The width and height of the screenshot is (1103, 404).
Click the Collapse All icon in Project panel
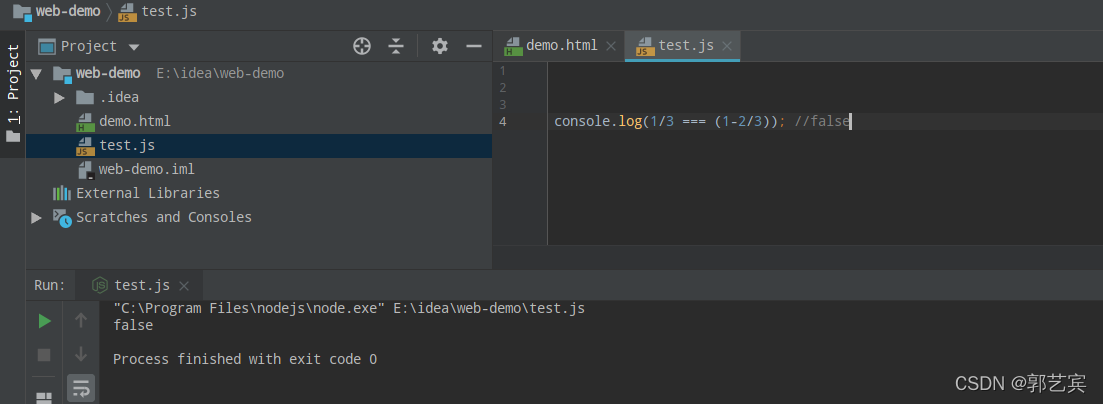coord(397,46)
